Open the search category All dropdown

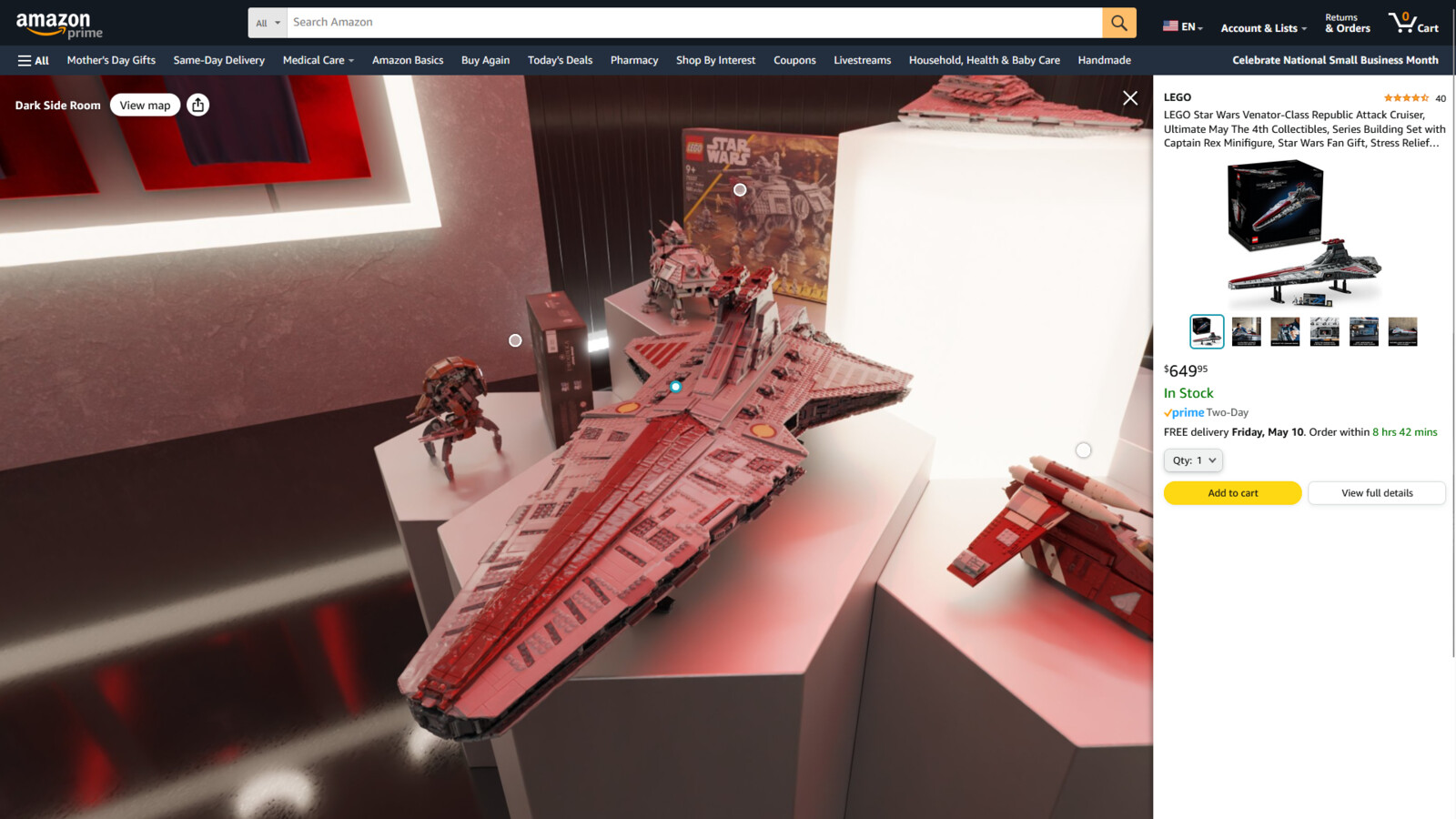[268, 23]
